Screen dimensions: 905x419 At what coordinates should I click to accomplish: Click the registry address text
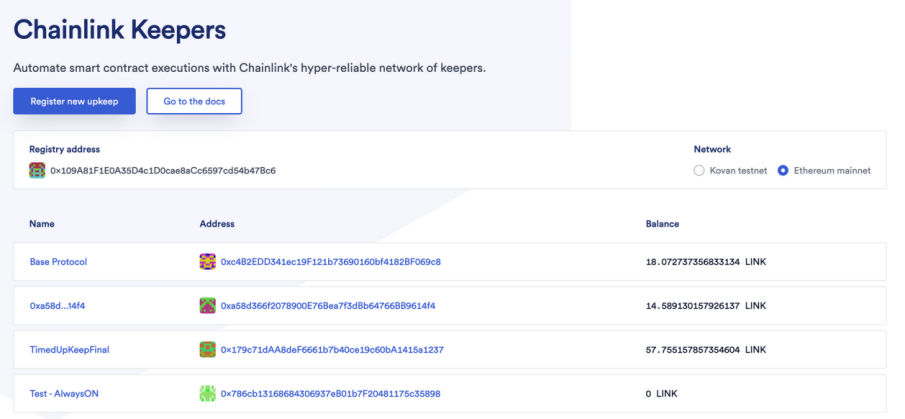[x=163, y=171]
